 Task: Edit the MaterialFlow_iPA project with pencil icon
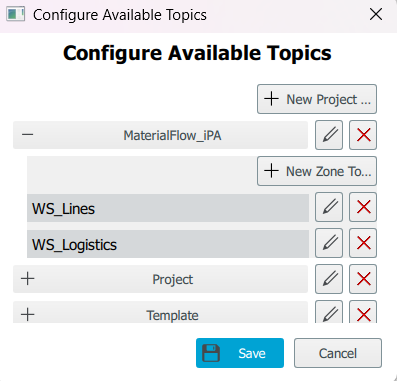click(329, 135)
